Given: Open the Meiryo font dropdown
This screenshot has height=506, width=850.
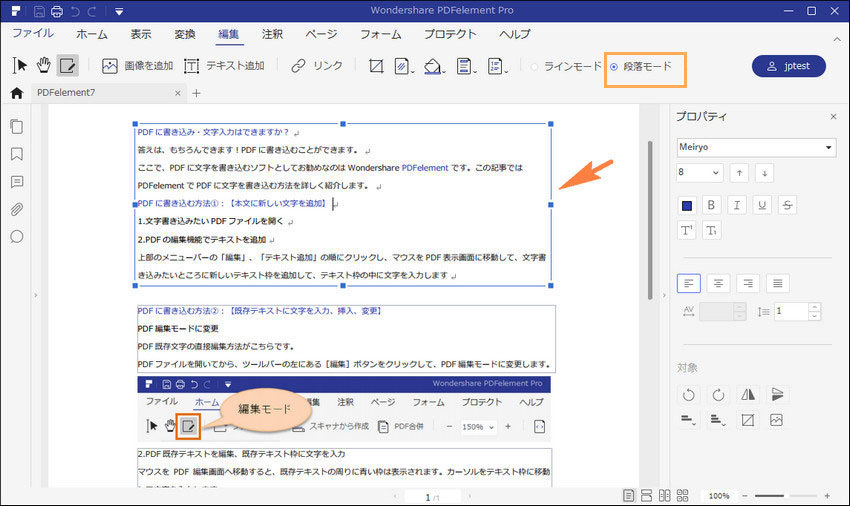Looking at the screenshot, I should point(756,147).
